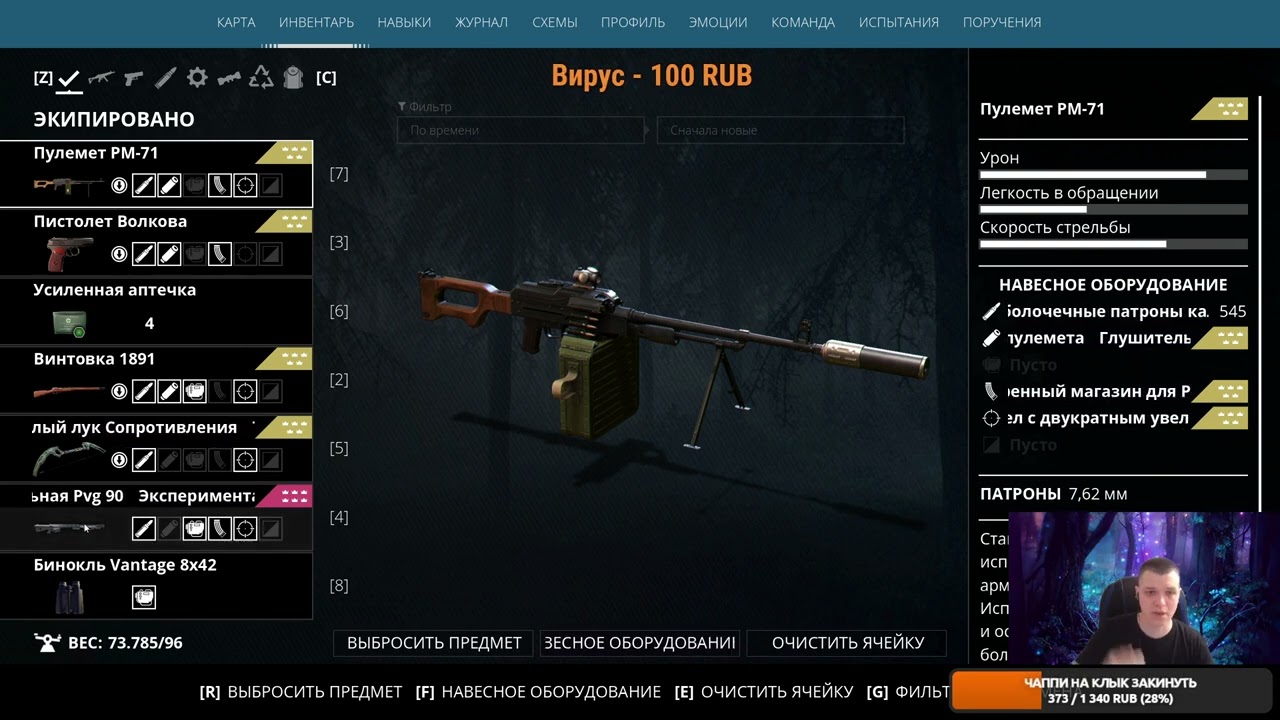This screenshot has width=1280, height=720.
Task: Select the Equipped filter checkmark icon
Action: click(69, 78)
